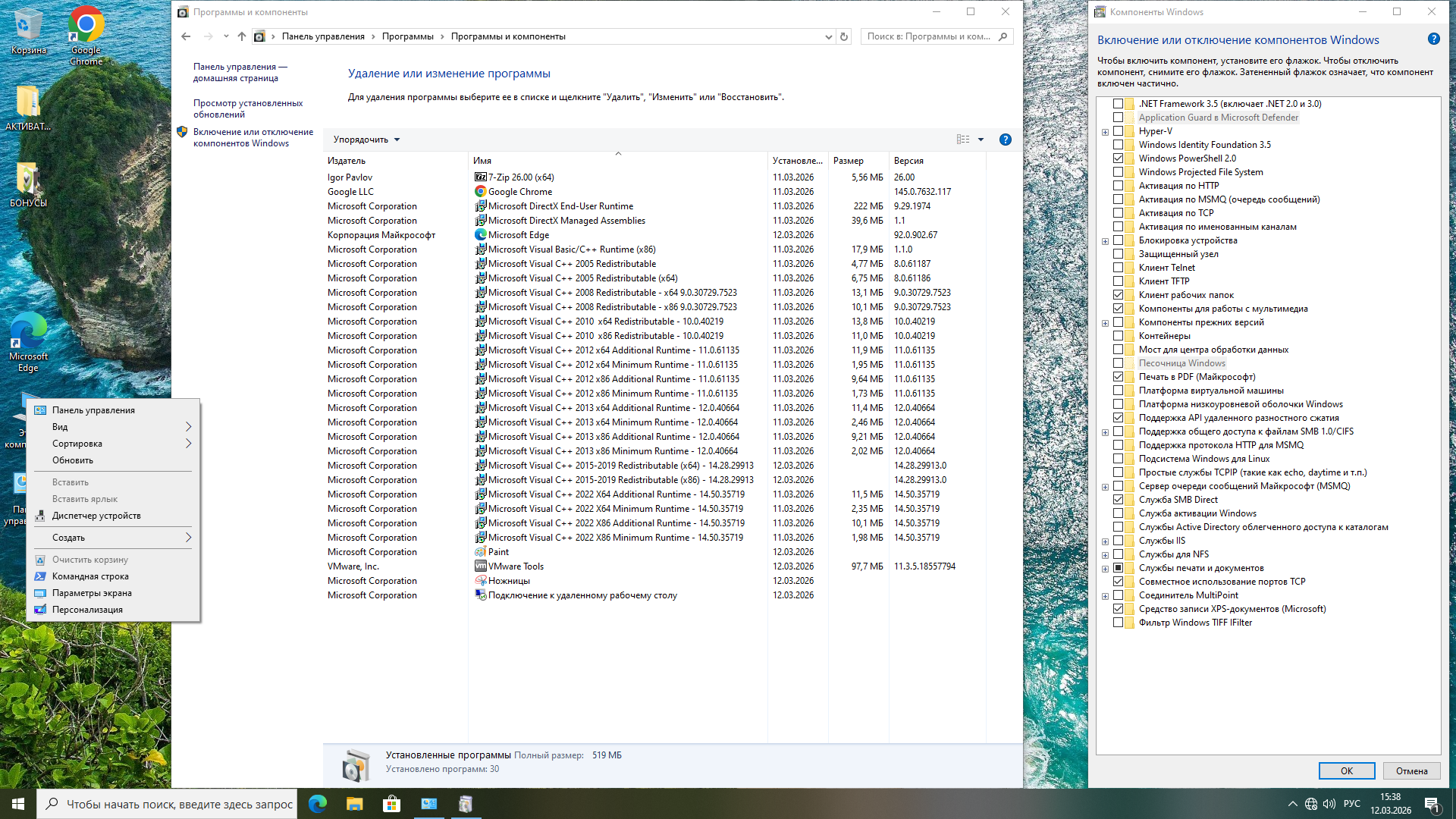The image size is (1456, 819).
Task: Expand the Службы IIS component node
Action: pos(1105,541)
